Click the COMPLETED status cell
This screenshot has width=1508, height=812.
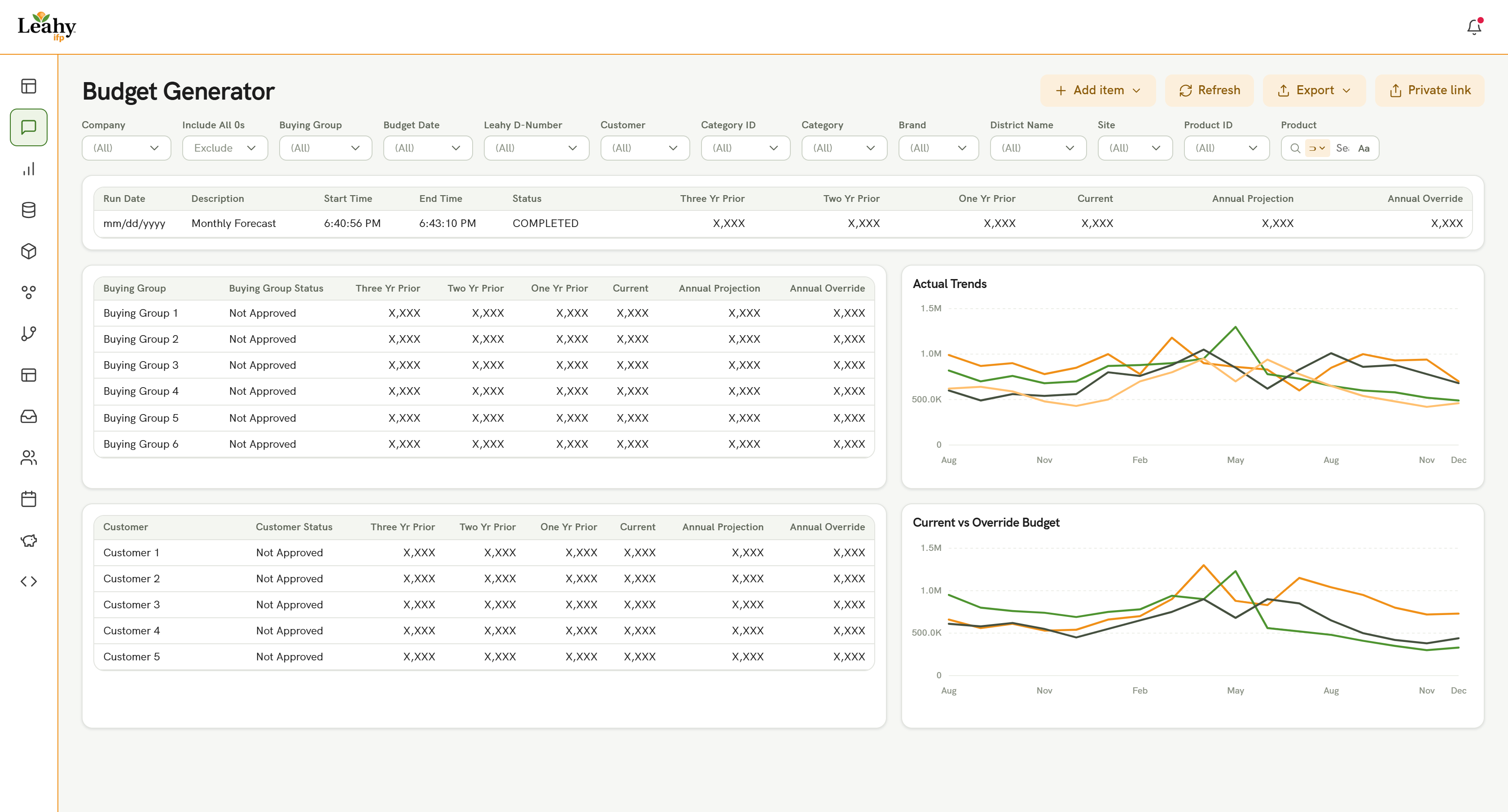[x=546, y=223]
